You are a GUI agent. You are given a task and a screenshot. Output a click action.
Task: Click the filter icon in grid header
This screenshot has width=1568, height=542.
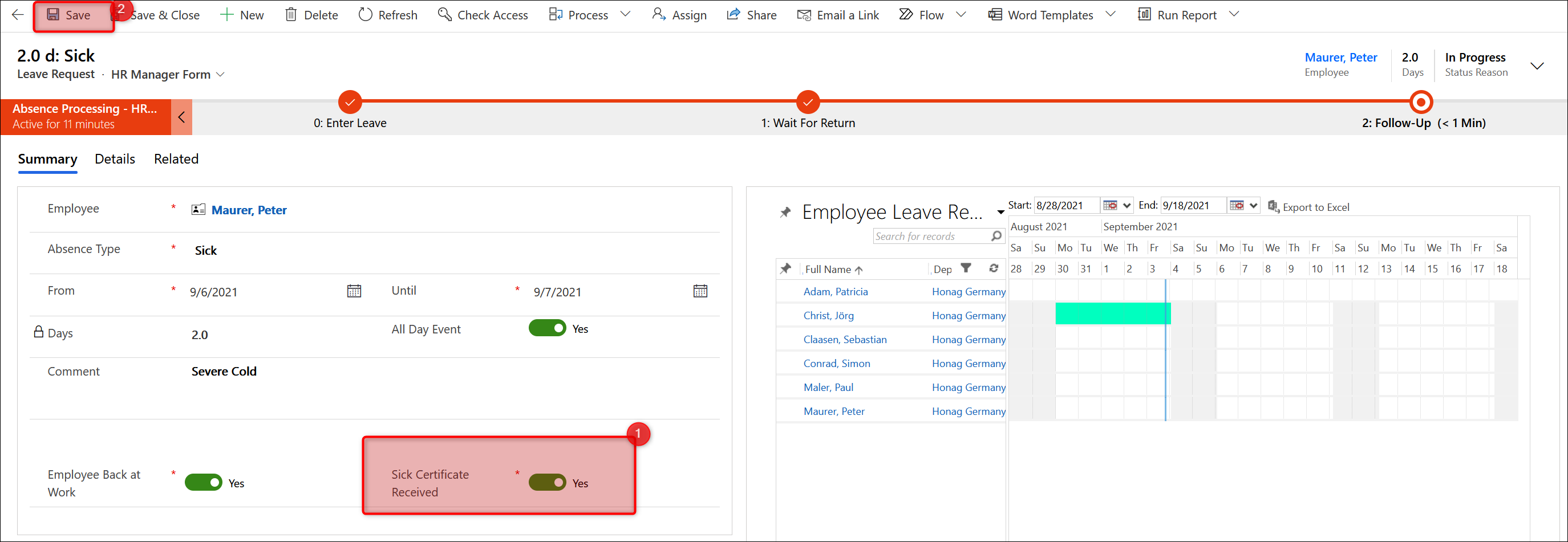pyautogui.click(x=966, y=268)
